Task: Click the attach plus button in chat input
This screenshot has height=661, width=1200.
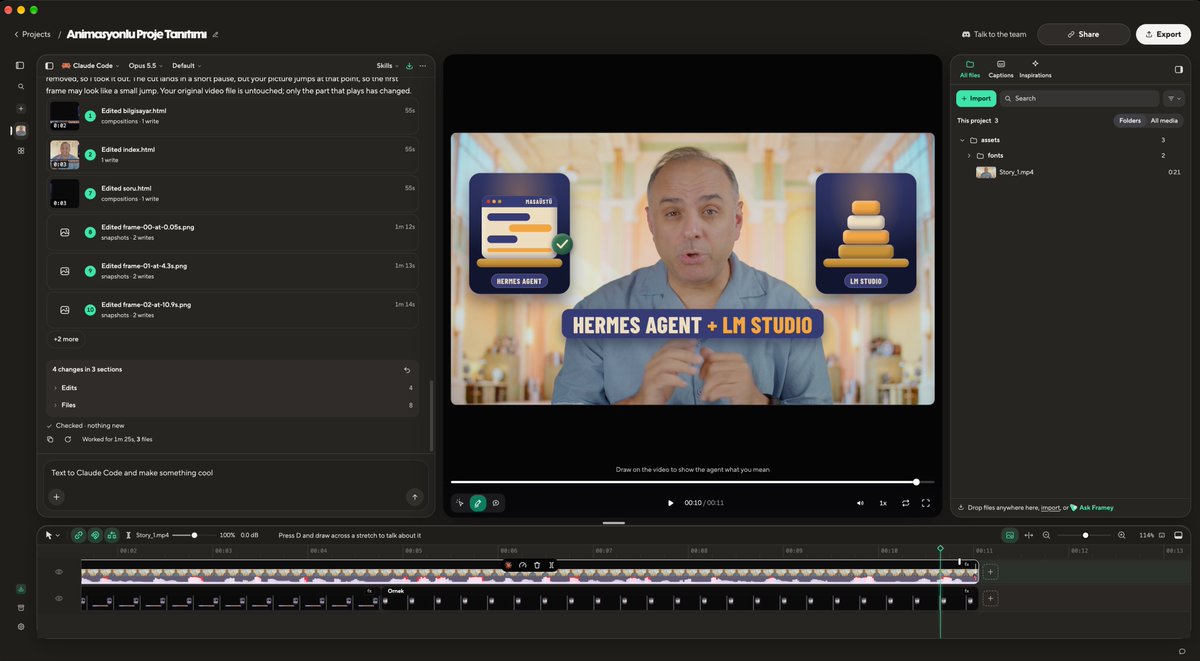Action: point(57,496)
